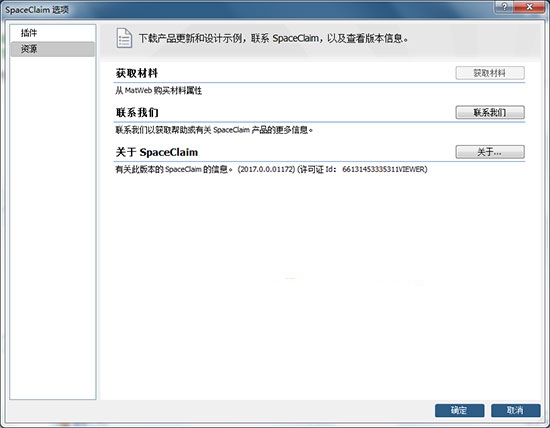Click the header description about 下载产品更新

pos(274,38)
